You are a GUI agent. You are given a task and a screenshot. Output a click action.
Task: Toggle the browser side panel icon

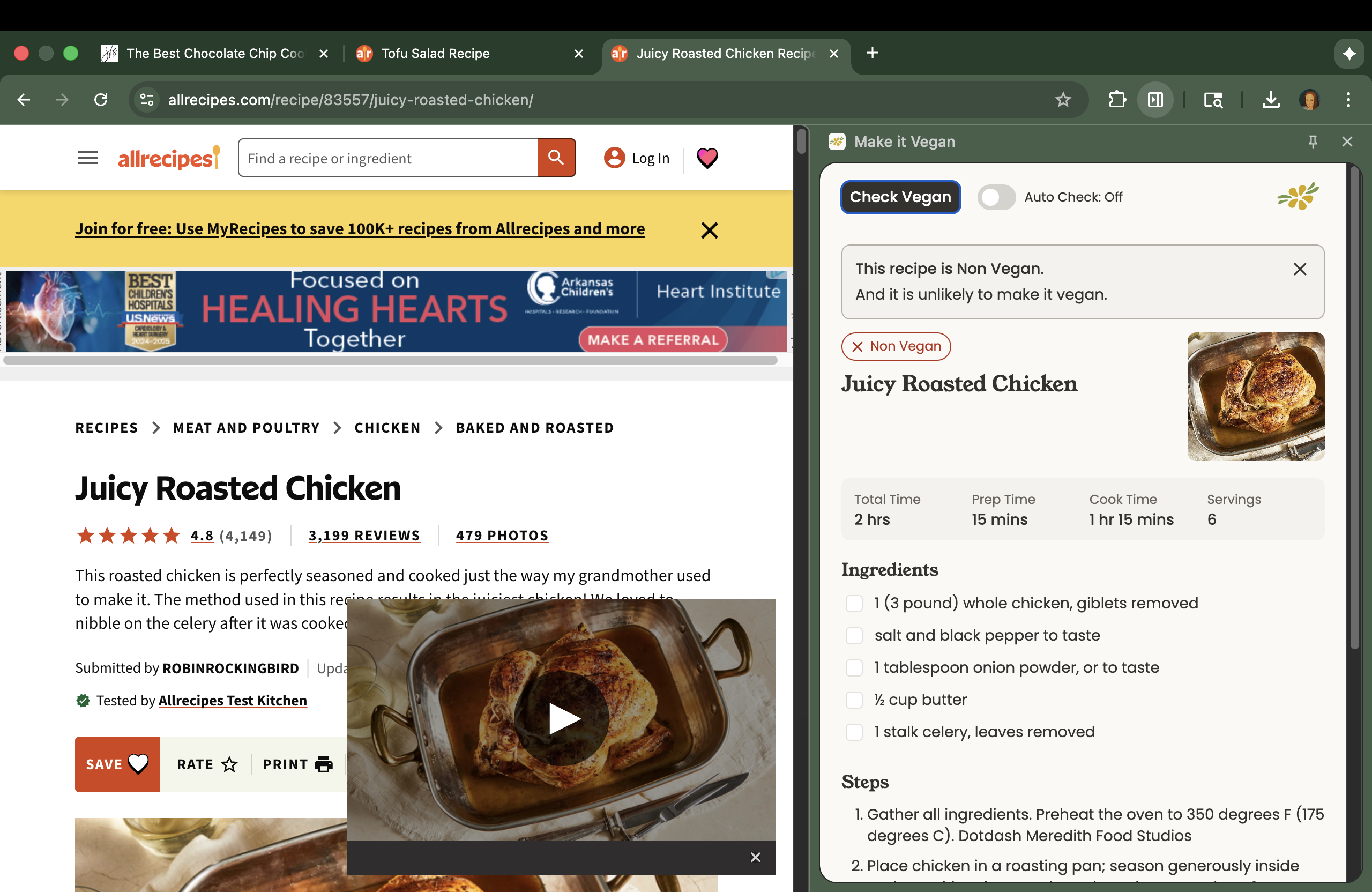(1154, 100)
